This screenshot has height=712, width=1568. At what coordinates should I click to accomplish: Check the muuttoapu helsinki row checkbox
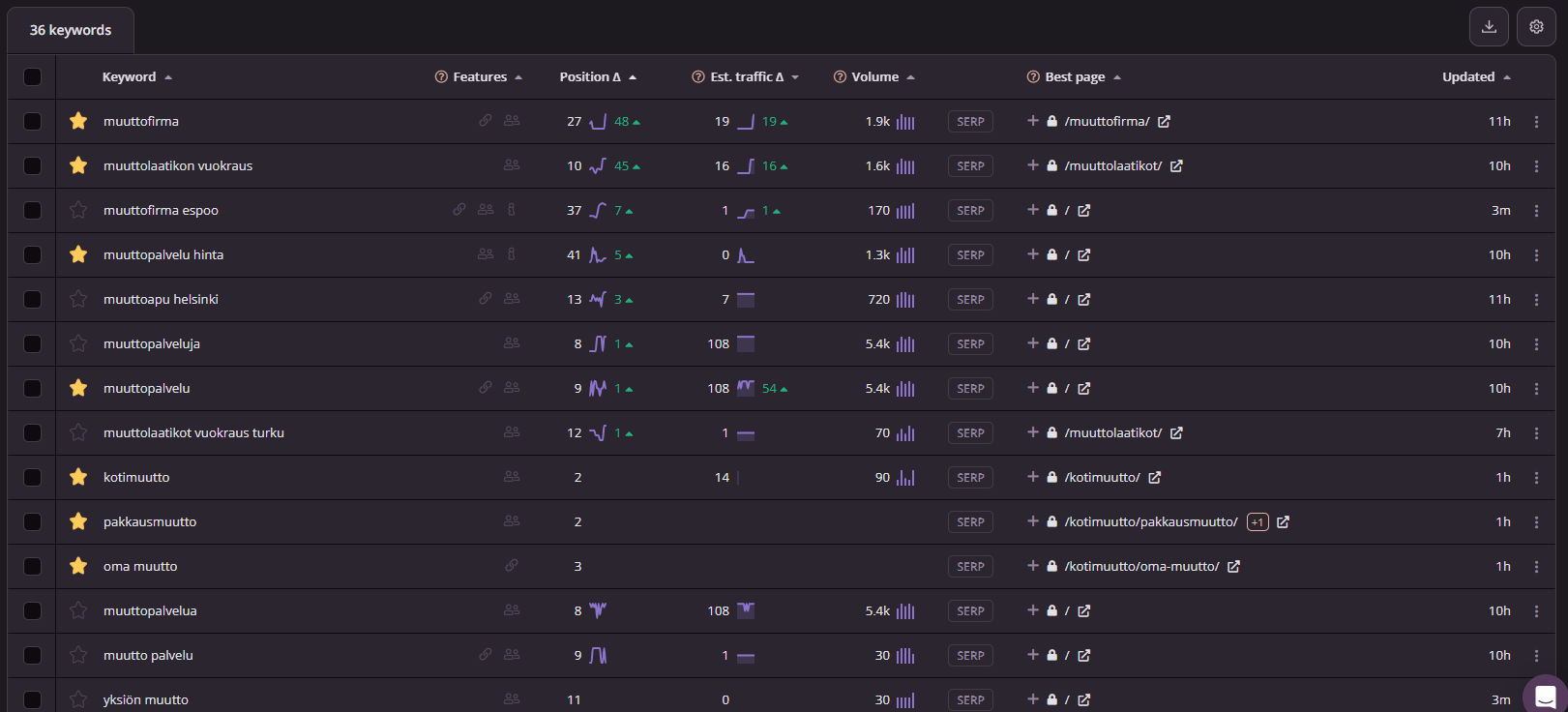click(x=33, y=300)
